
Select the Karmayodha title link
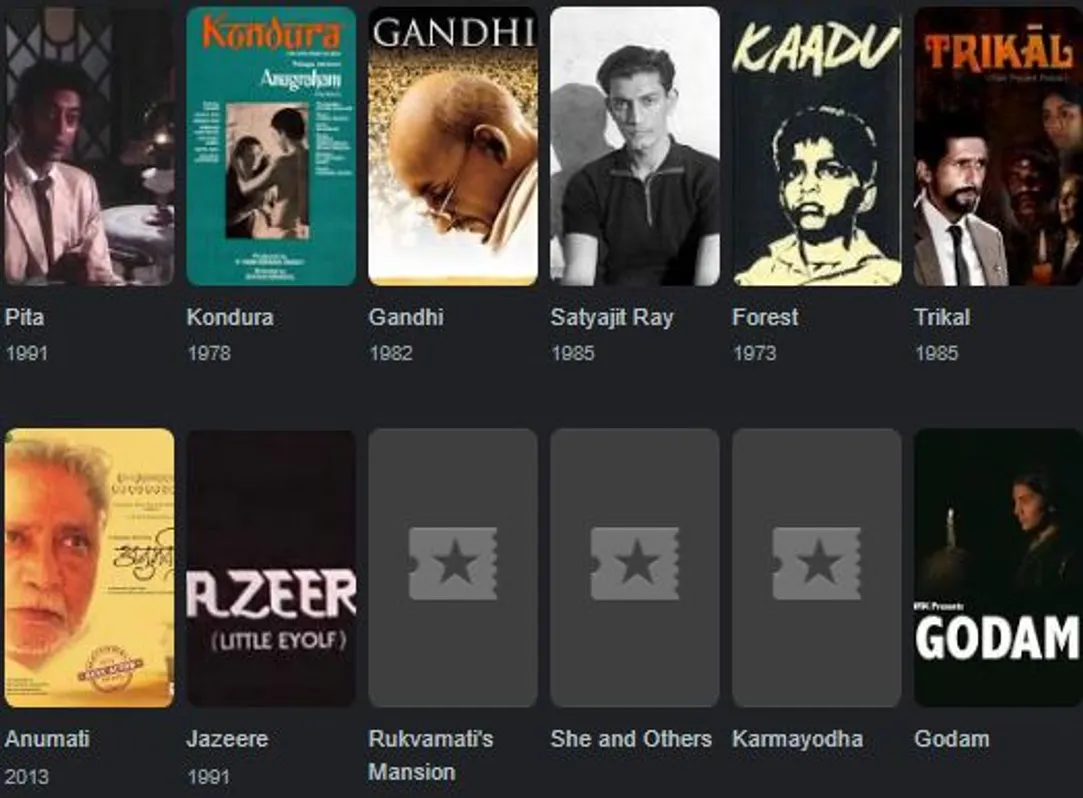(798, 739)
